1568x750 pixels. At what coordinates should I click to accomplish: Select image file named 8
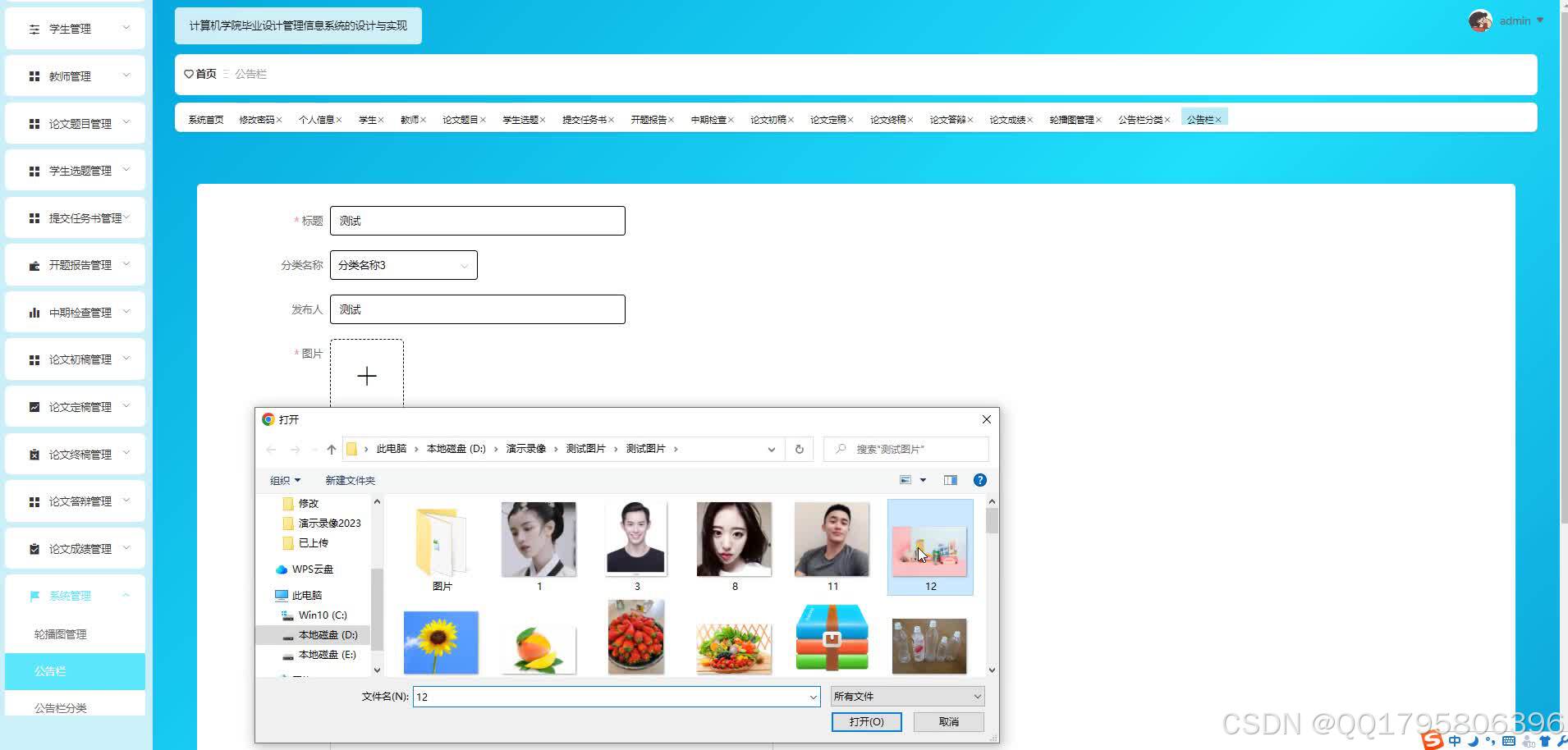point(734,546)
